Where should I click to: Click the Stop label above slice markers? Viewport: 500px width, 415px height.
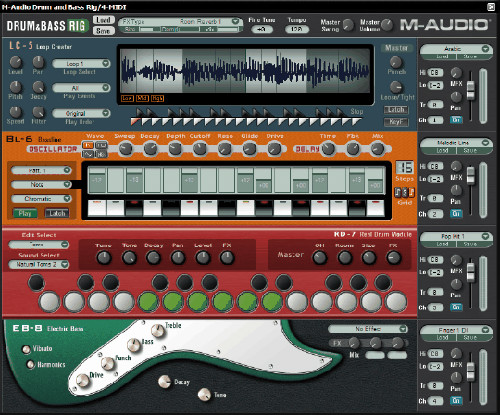[357, 112]
